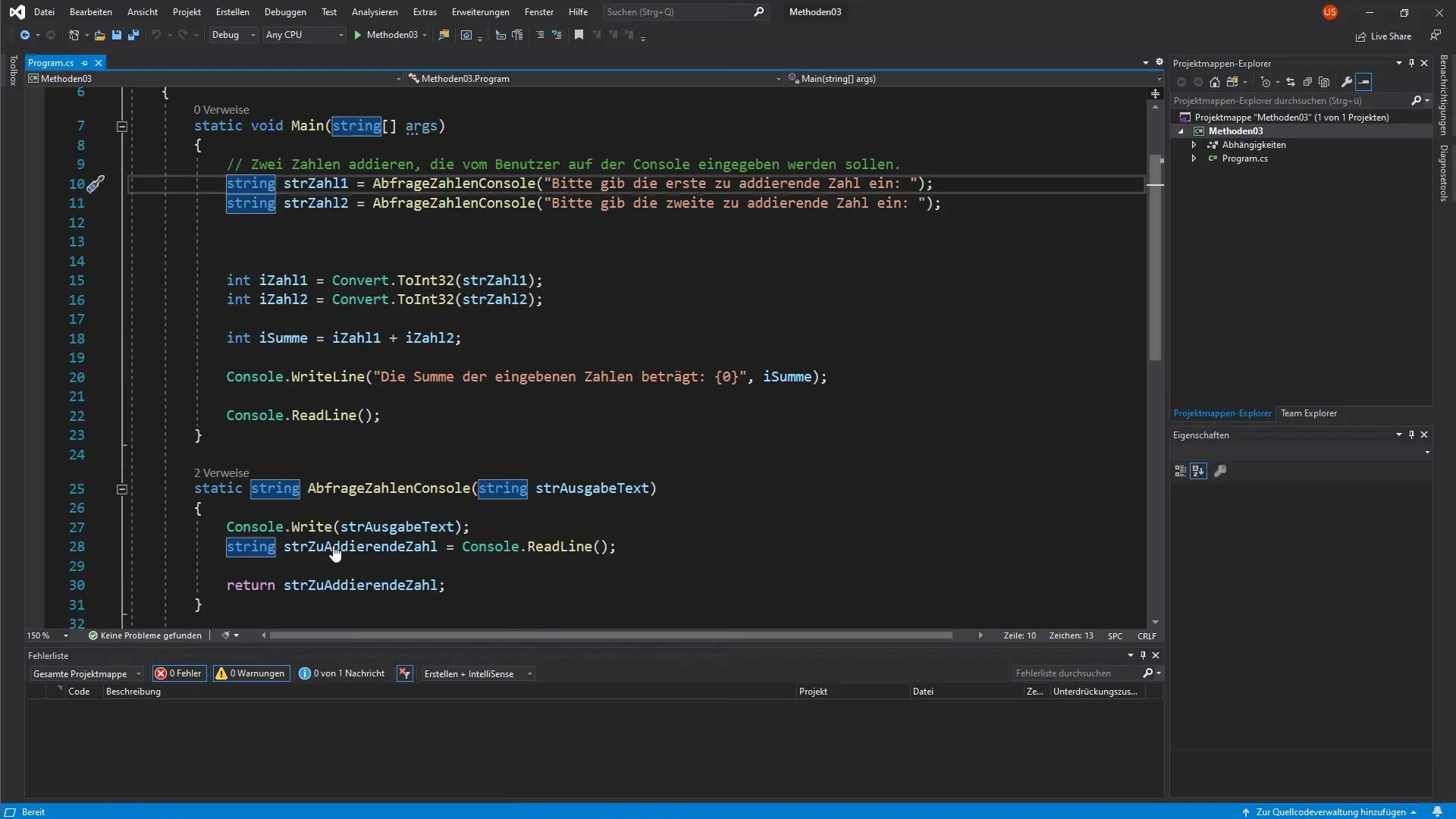Click the notifications bell in status bar

coord(1437,811)
